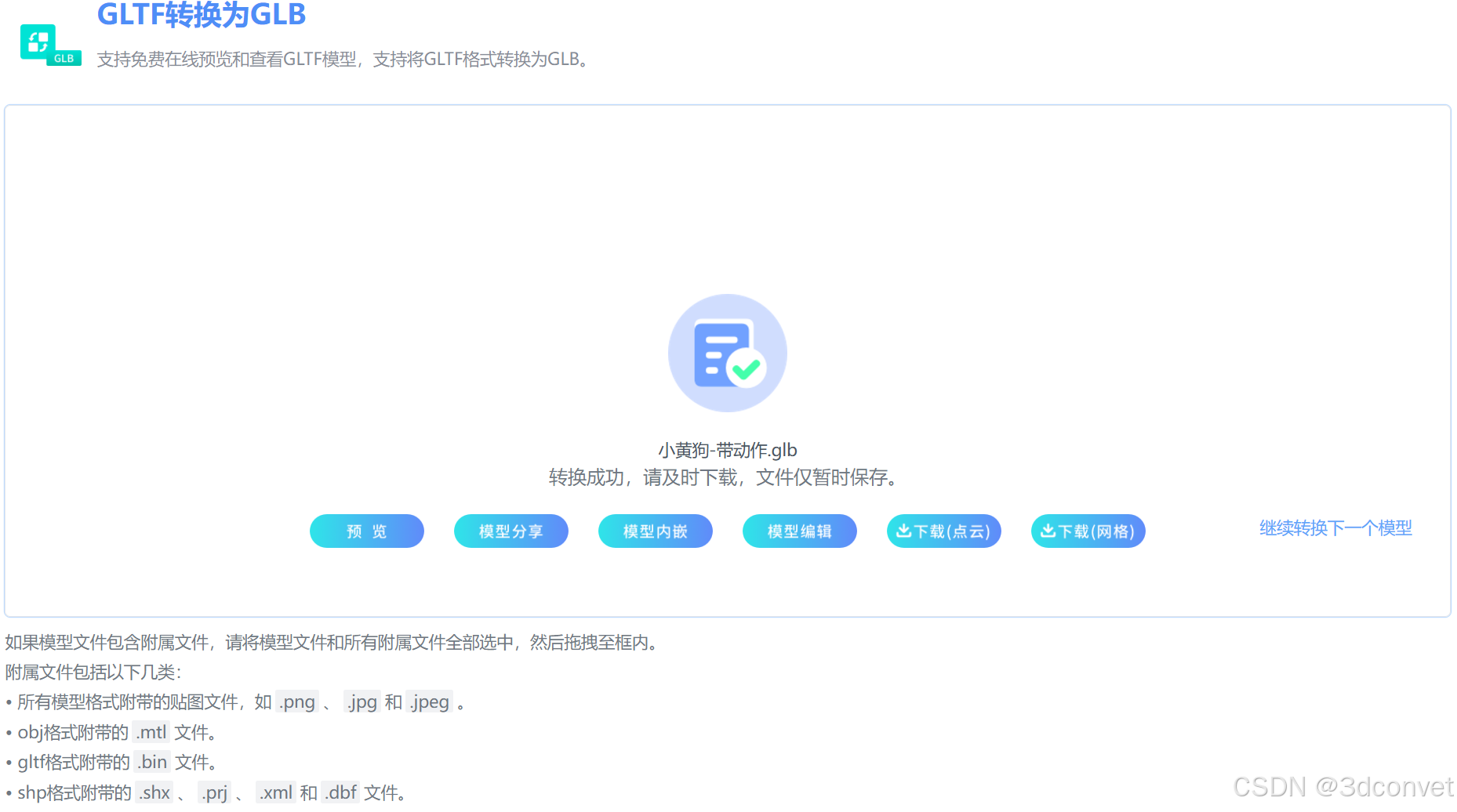Click 模型分享 to share the model
Screen dimensions: 1457x812
[x=510, y=531]
